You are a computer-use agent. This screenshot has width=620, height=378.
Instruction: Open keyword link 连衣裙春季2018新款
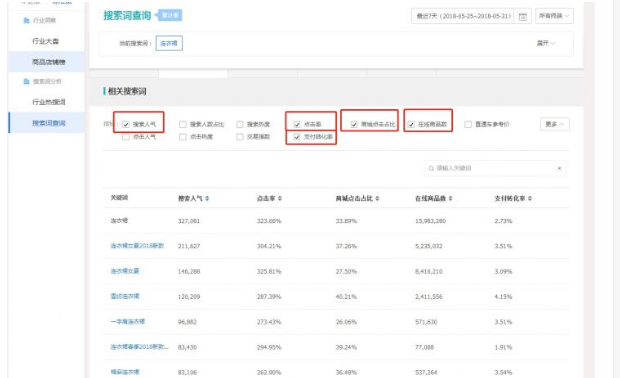coord(139,347)
